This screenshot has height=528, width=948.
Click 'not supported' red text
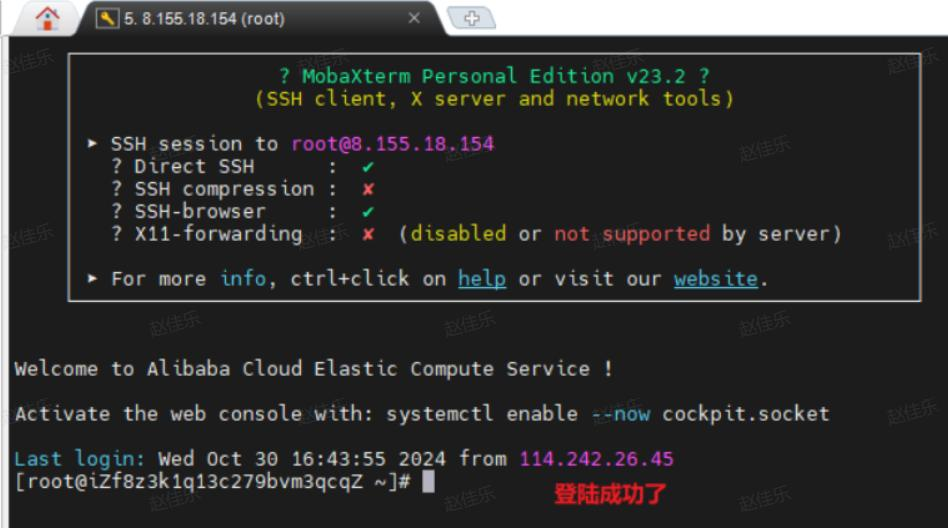click(632, 233)
